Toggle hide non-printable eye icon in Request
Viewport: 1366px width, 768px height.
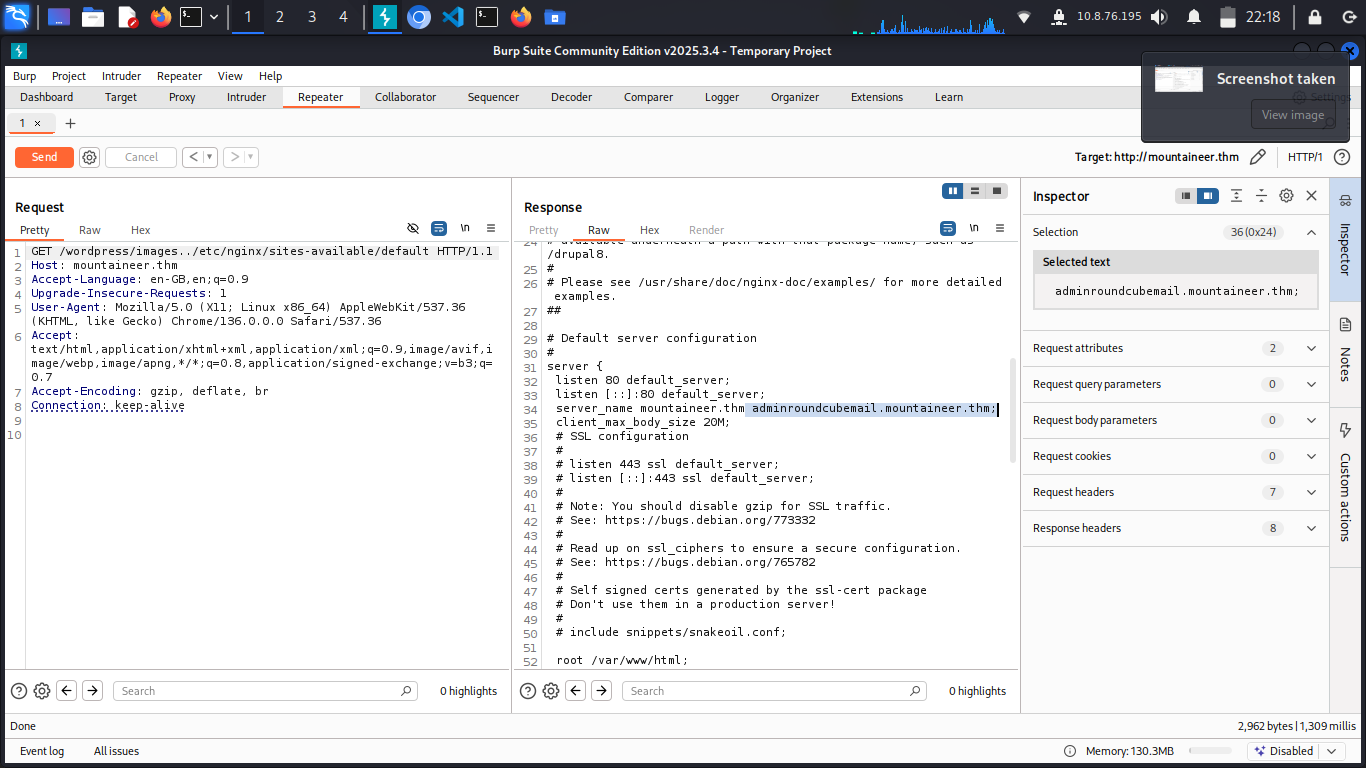(x=413, y=229)
